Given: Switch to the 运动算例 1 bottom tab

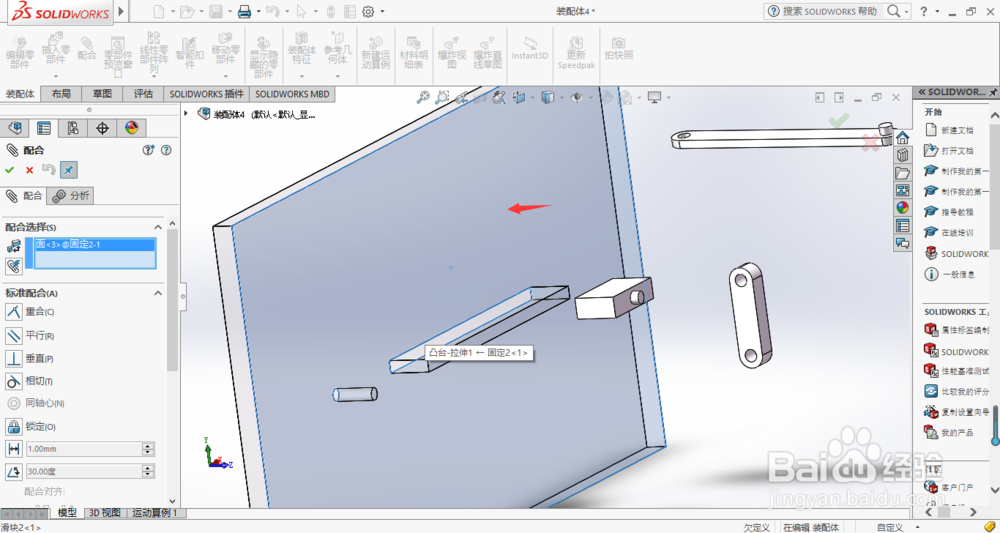Looking at the screenshot, I should 156,513.
